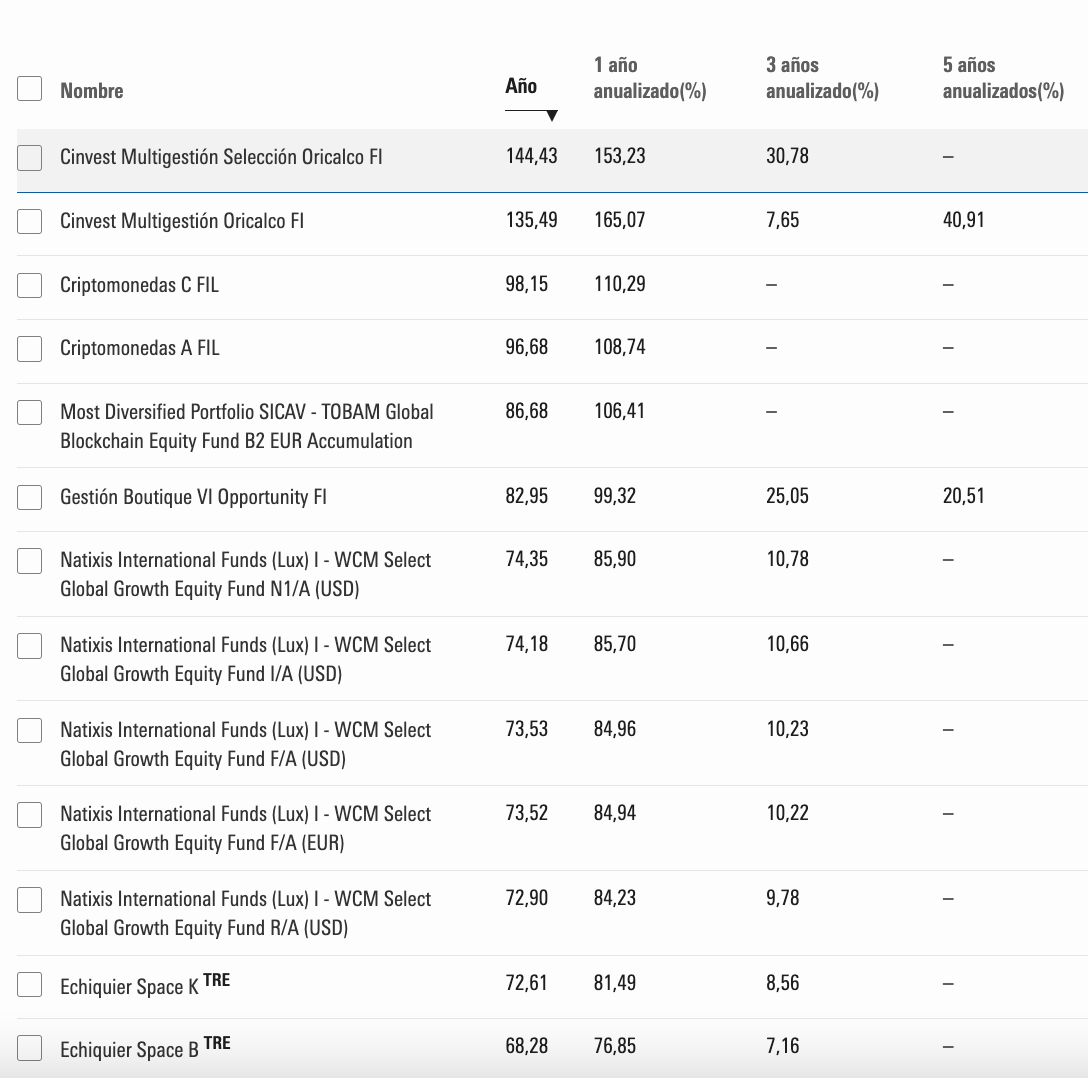Click the 3-year value 25,05

(x=788, y=496)
